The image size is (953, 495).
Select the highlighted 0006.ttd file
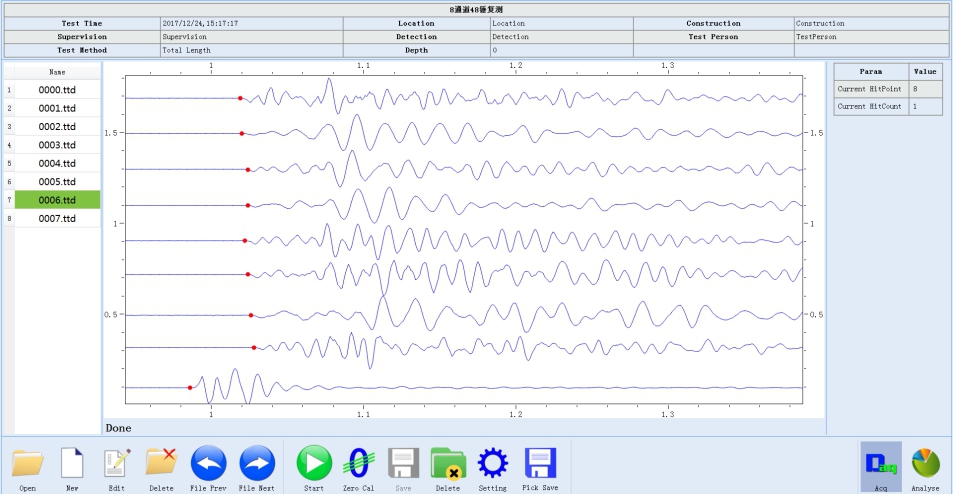tap(57, 200)
